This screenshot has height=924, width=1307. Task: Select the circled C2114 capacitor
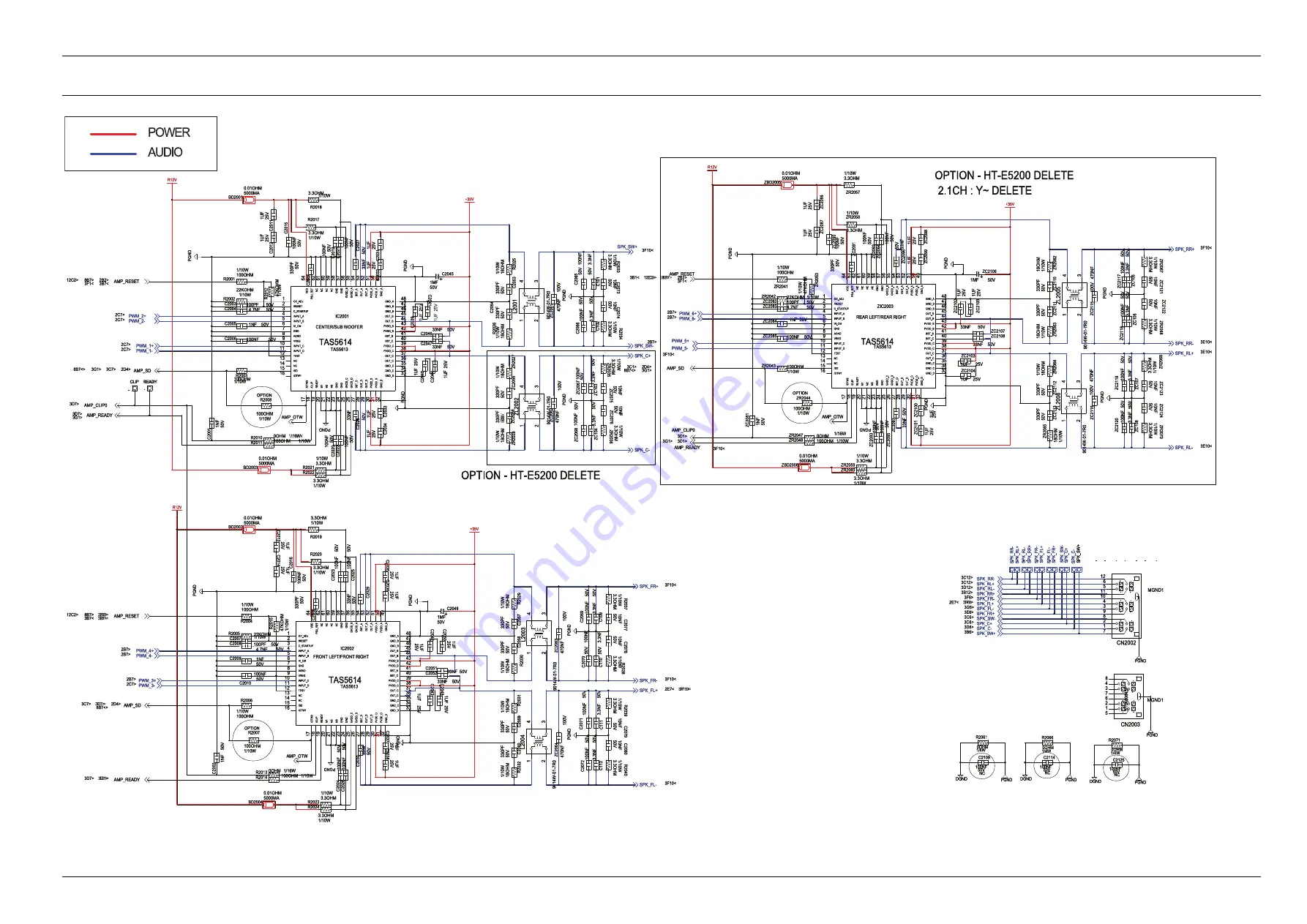coord(1048,765)
